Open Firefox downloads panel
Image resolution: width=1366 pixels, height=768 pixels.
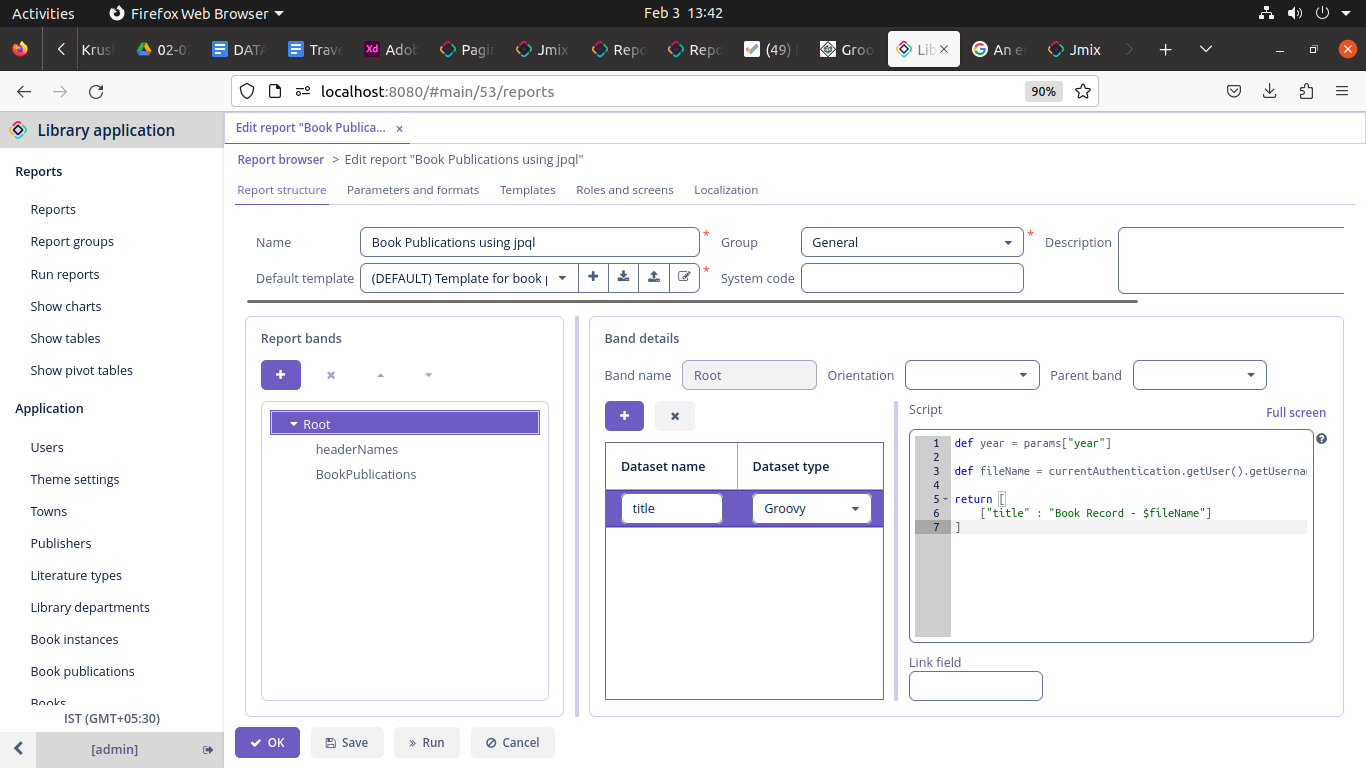(x=1270, y=91)
